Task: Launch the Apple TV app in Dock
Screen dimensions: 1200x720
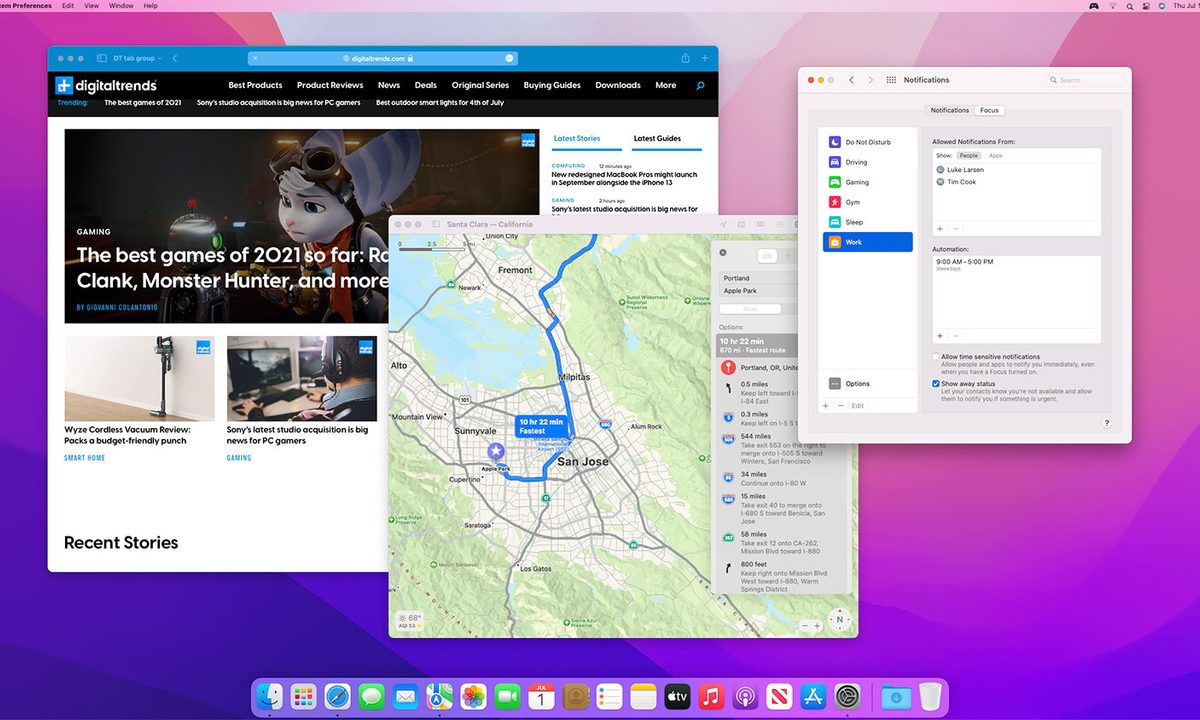Action: click(677, 696)
